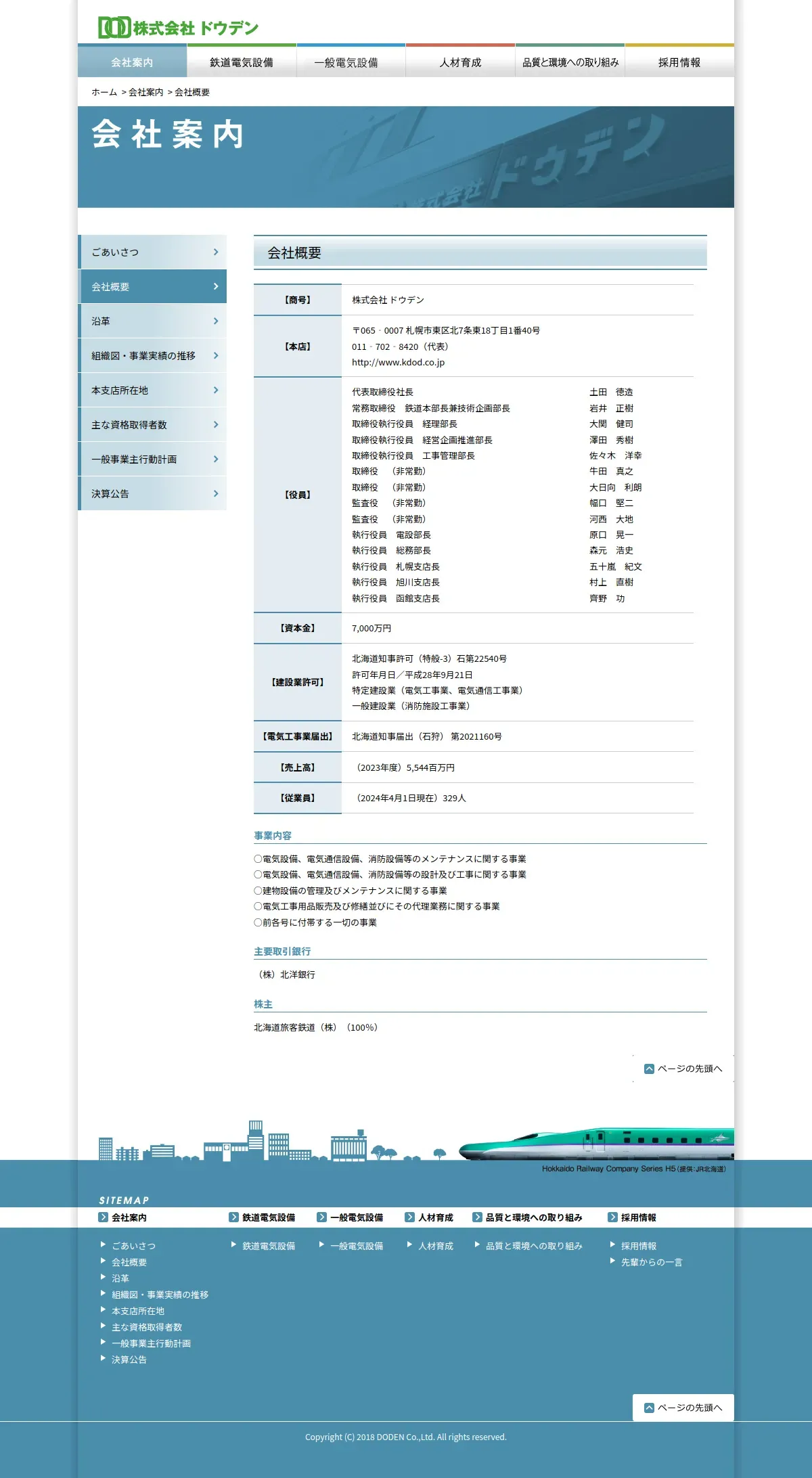Select 沿革 in the side menu
The width and height of the screenshot is (812, 1478).
152,321
